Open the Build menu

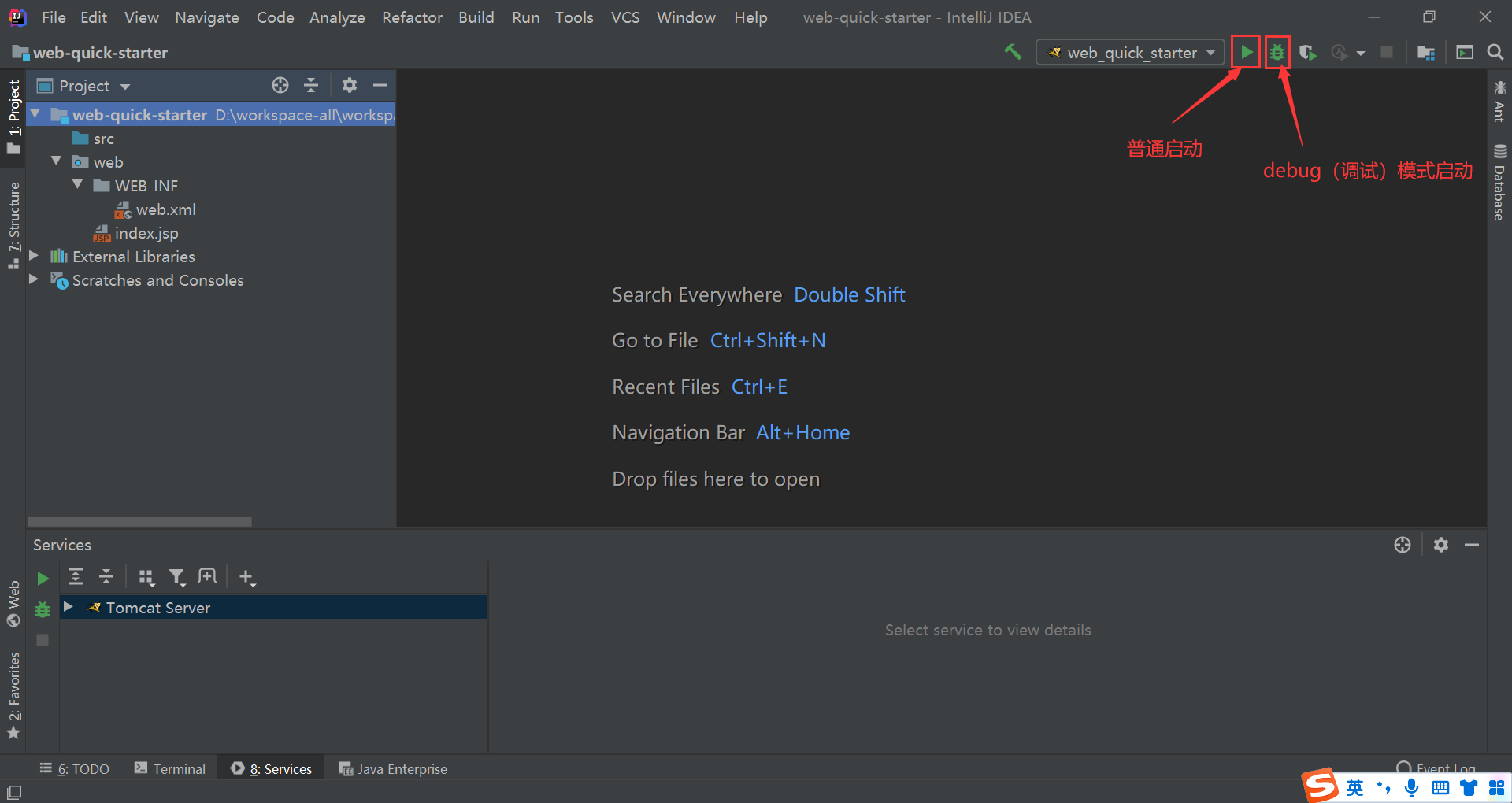coord(476,17)
